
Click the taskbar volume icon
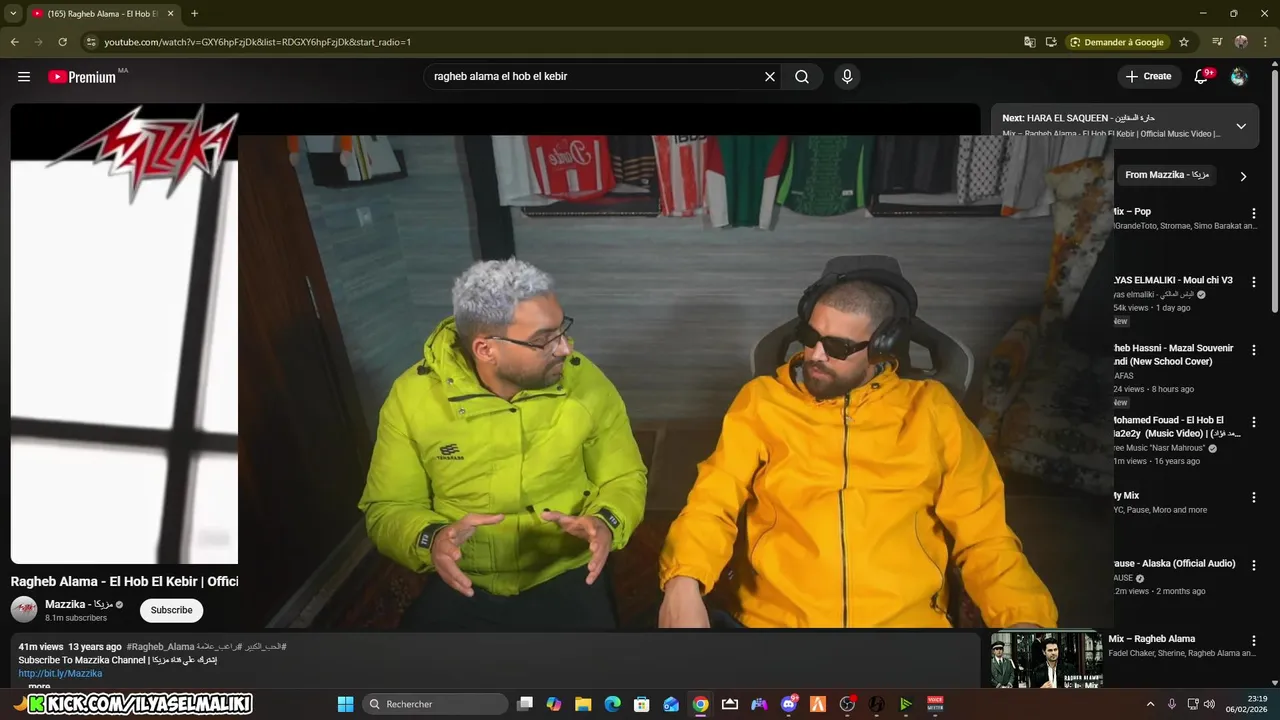click(1210, 704)
